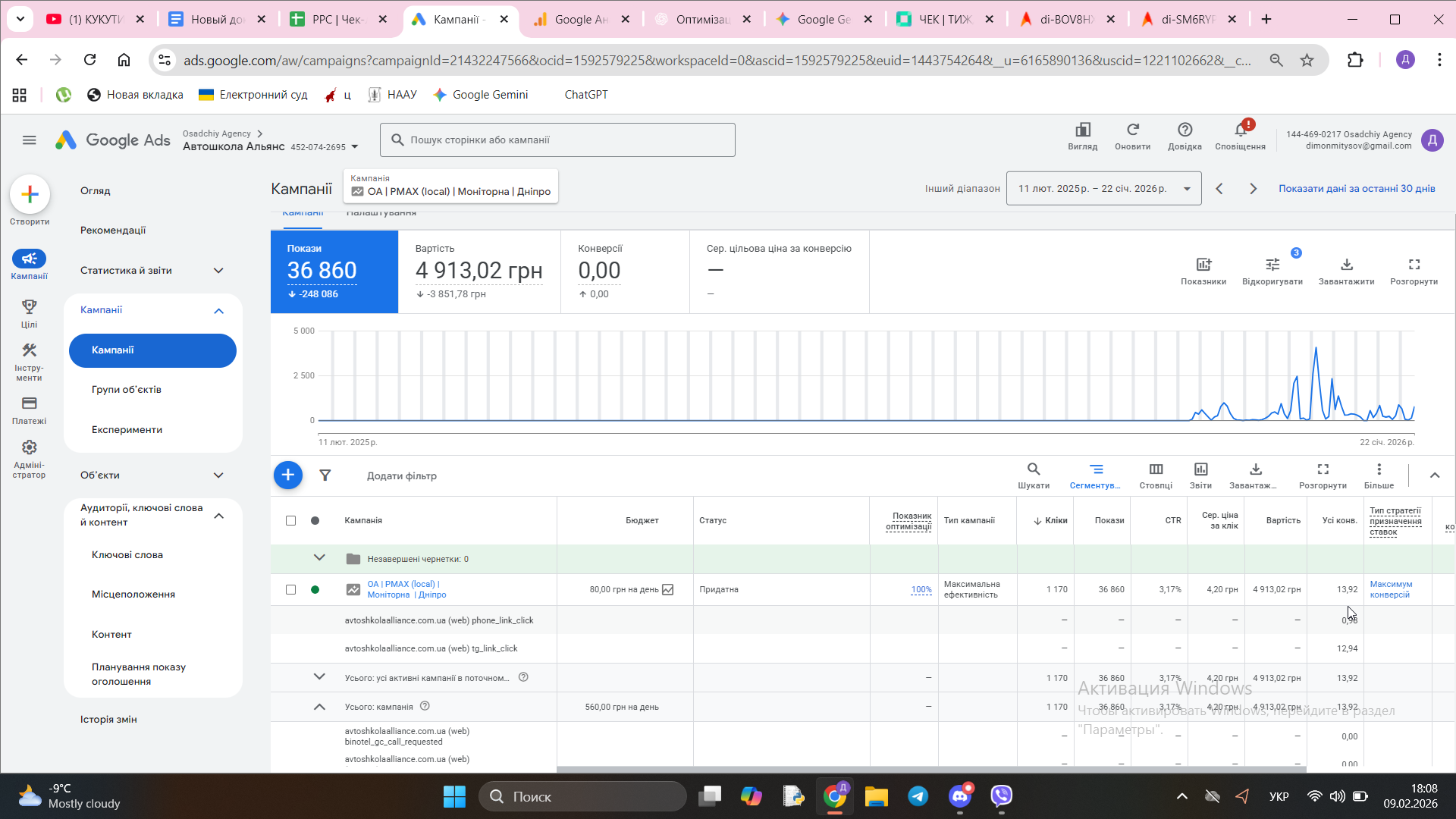Screen dimensions: 1456x819
Task: Collapse the Кампанії section in side menu
Action: (218, 310)
